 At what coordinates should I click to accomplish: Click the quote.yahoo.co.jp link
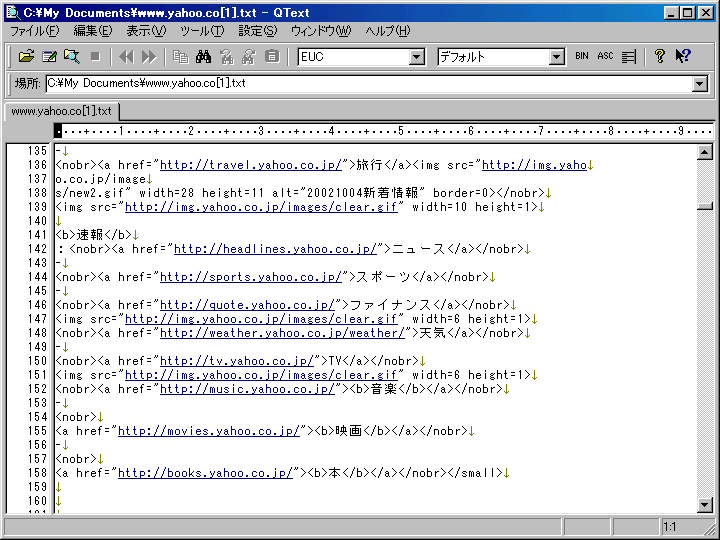coord(247,305)
